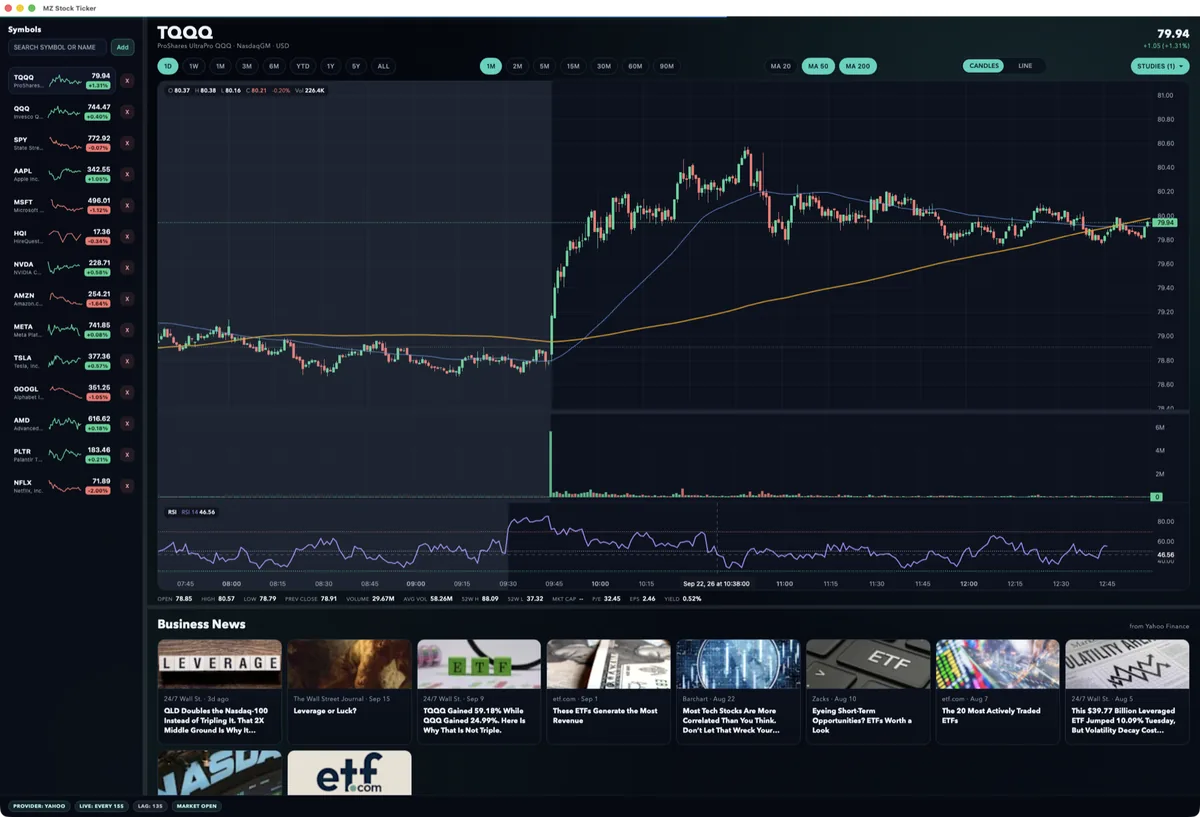Open NVDA sparkline row
Screen dimensions: 1200x817
pyautogui.click(x=62, y=267)
